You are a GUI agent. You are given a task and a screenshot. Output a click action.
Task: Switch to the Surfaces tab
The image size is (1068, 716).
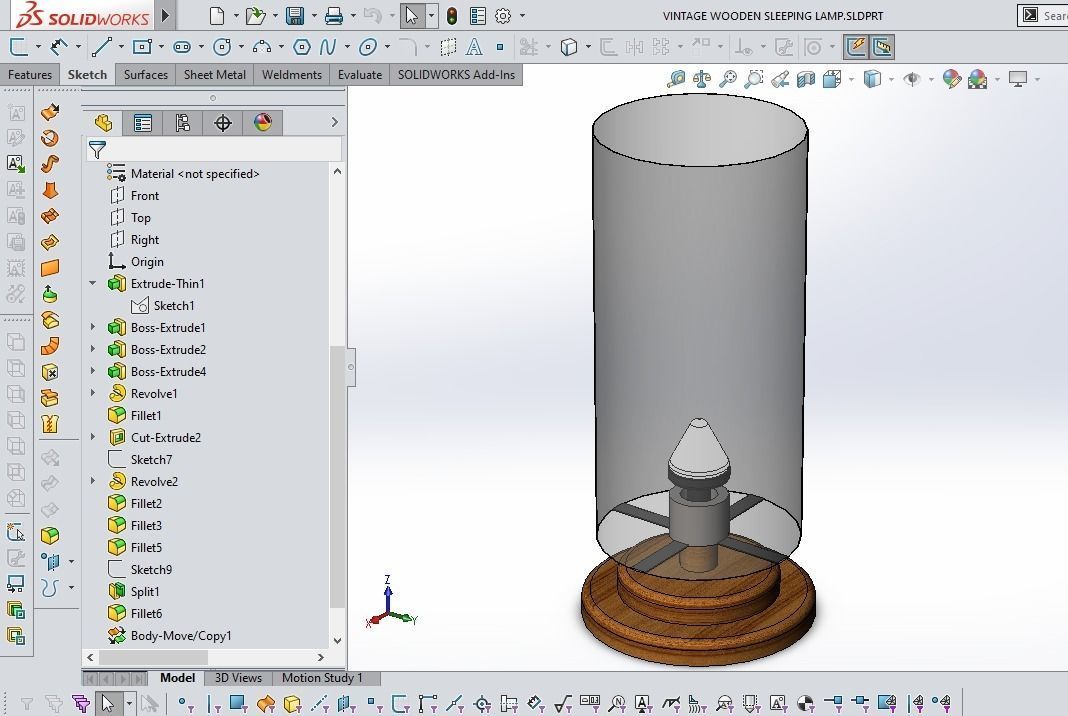click(x=146, y=75)
